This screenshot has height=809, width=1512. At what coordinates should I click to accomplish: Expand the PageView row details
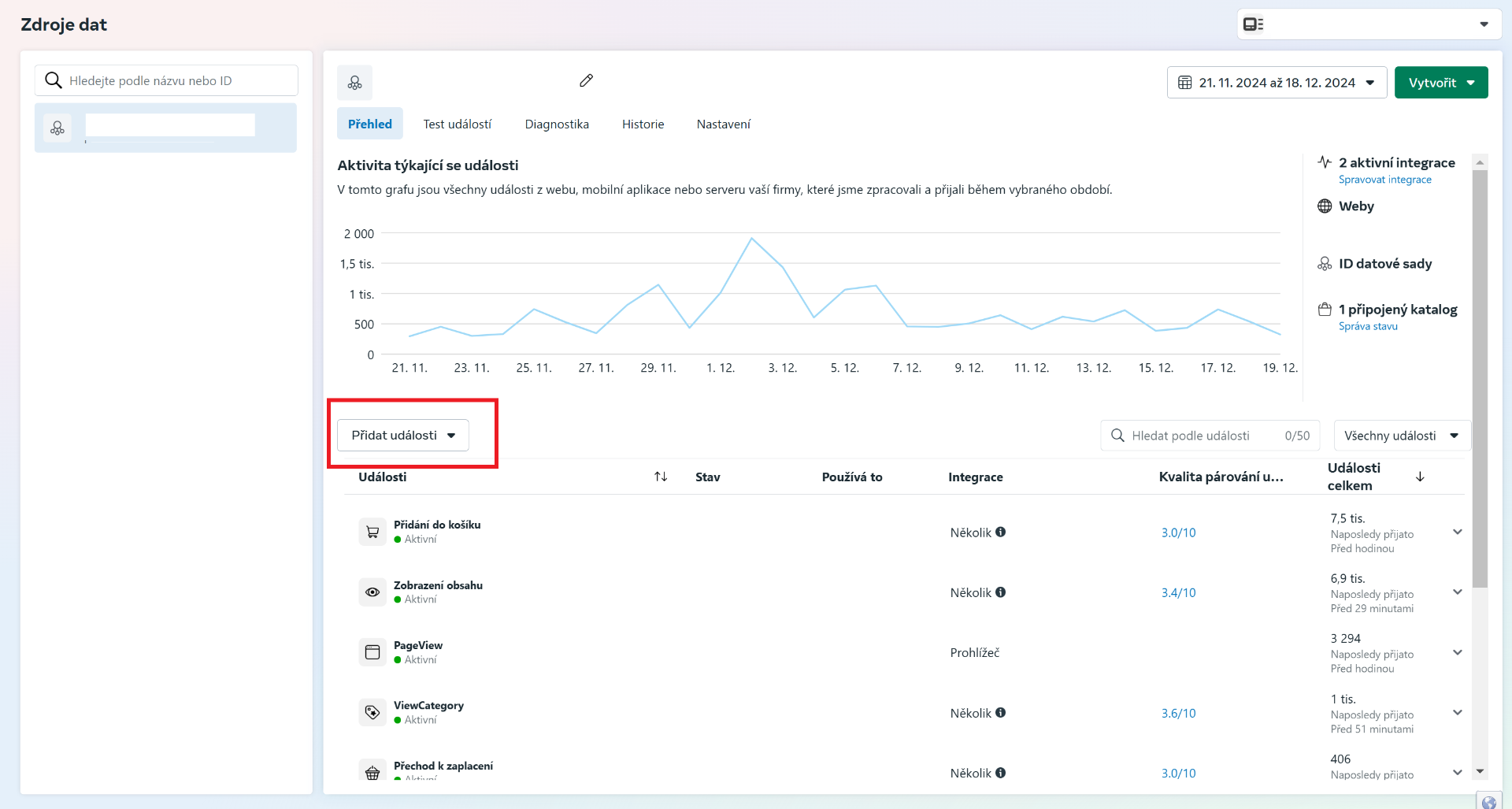(x=1458, y=652)
